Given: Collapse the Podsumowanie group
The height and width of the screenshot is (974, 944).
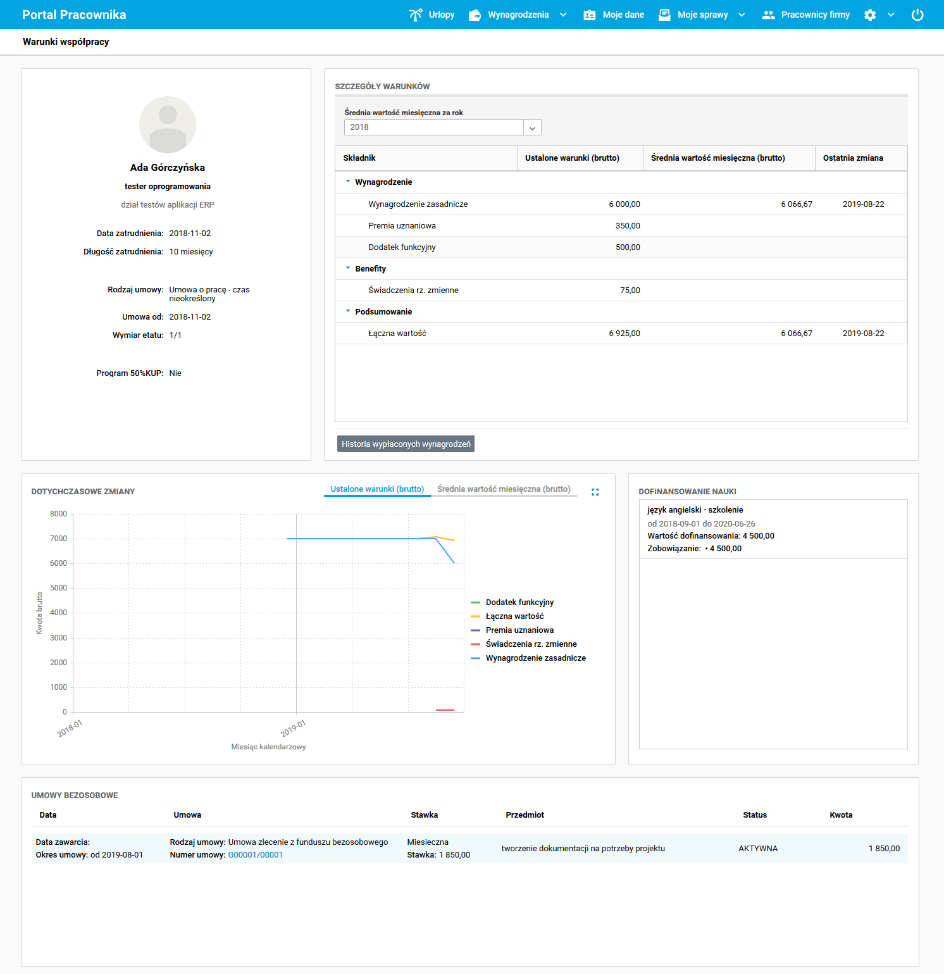Looking at the screenshot, I should [x=348, y=311].
